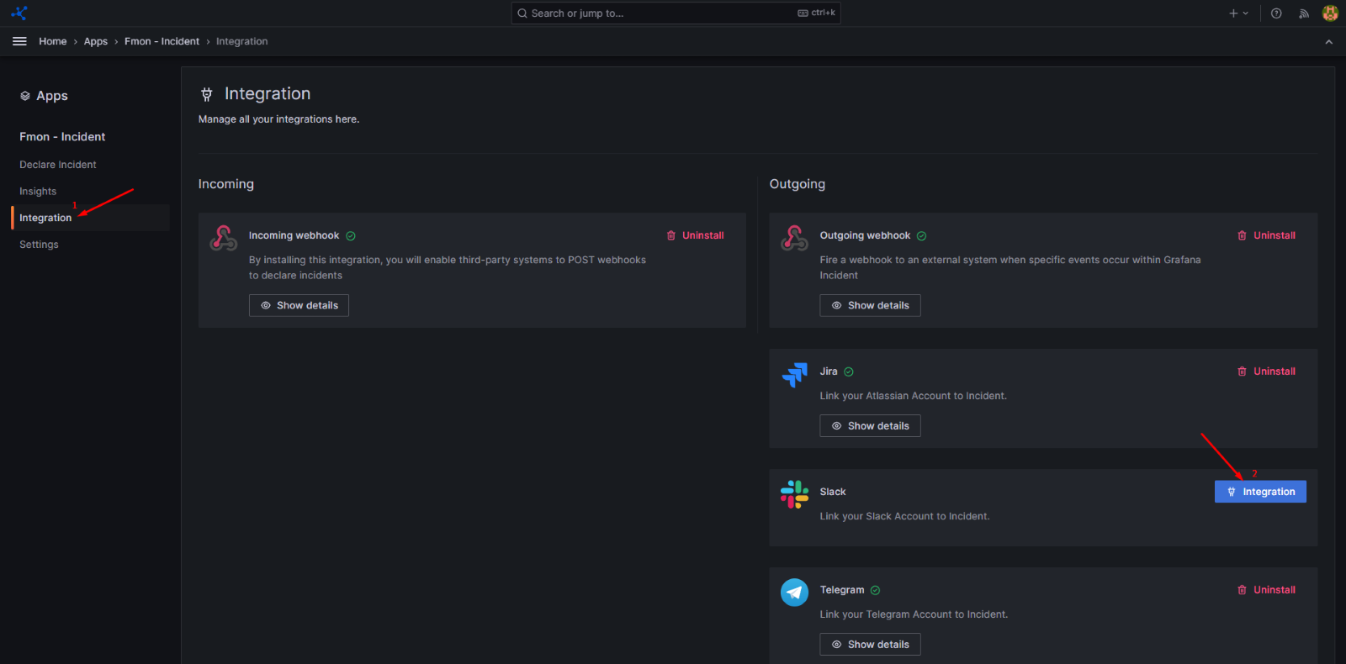Show details for Incoming webhook

pyautogui.click(x=299, y=305)
